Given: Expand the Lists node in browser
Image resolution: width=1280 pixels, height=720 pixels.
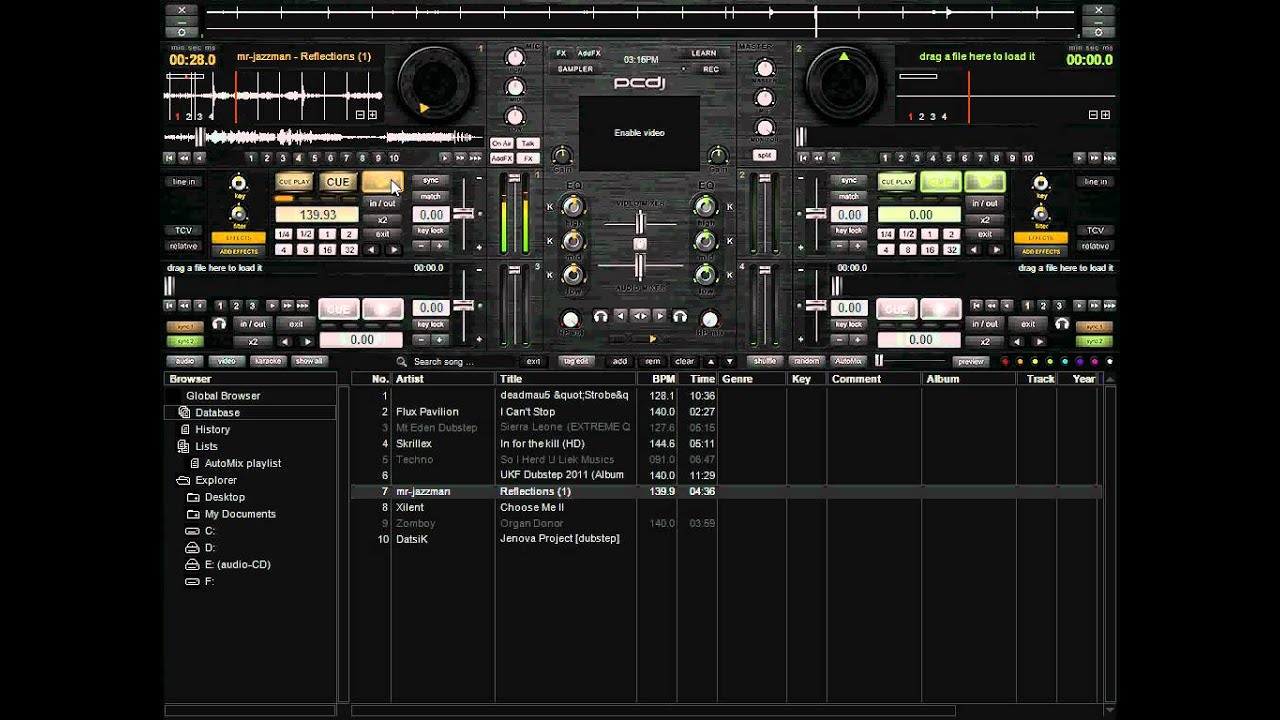Looking at the screenshot, I should pos(184,446).
